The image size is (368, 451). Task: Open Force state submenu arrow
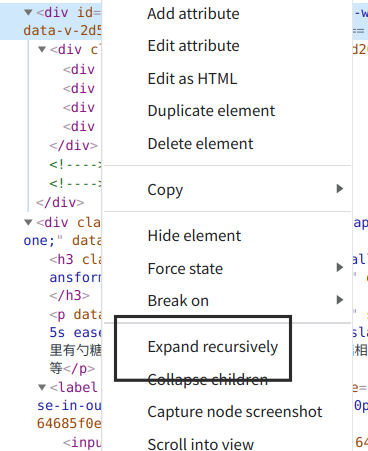pos(340,267)
